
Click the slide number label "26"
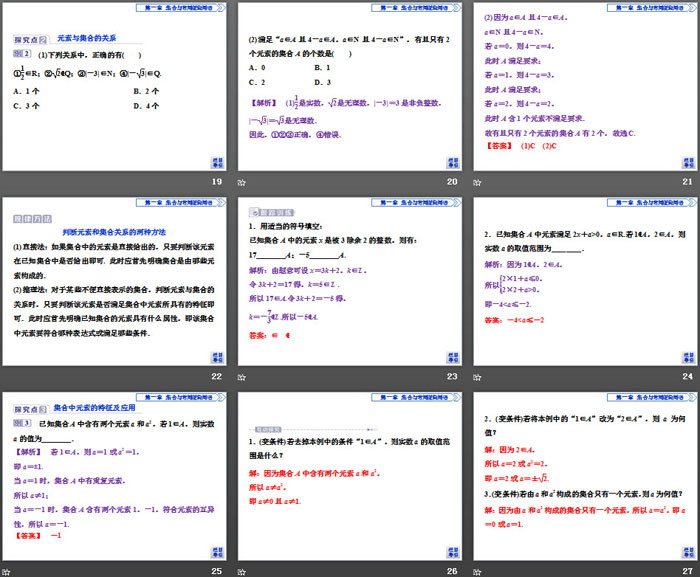(452, 571)
